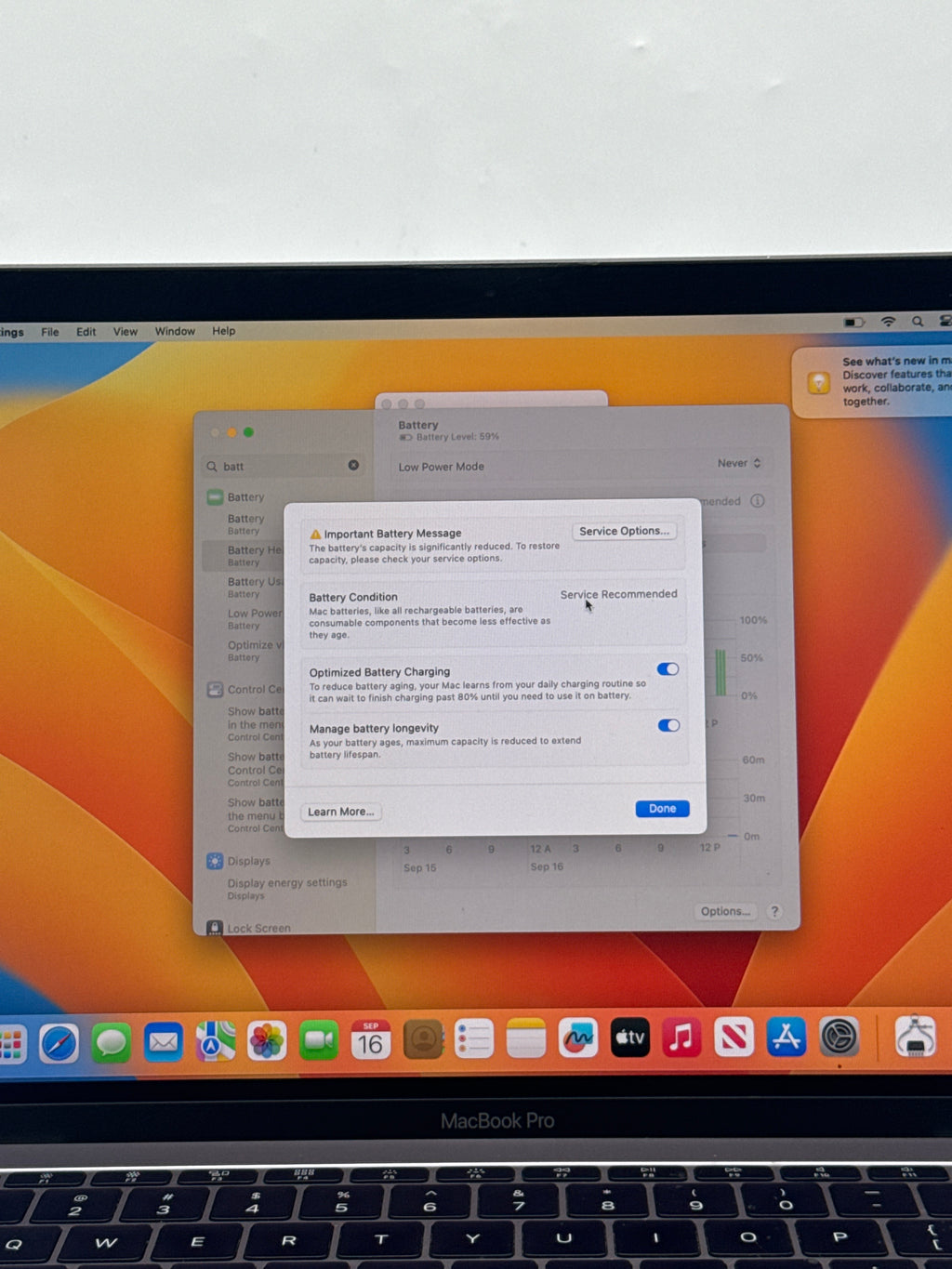Open Low Power Mode 'Never' dropdown

click(739, 463)
